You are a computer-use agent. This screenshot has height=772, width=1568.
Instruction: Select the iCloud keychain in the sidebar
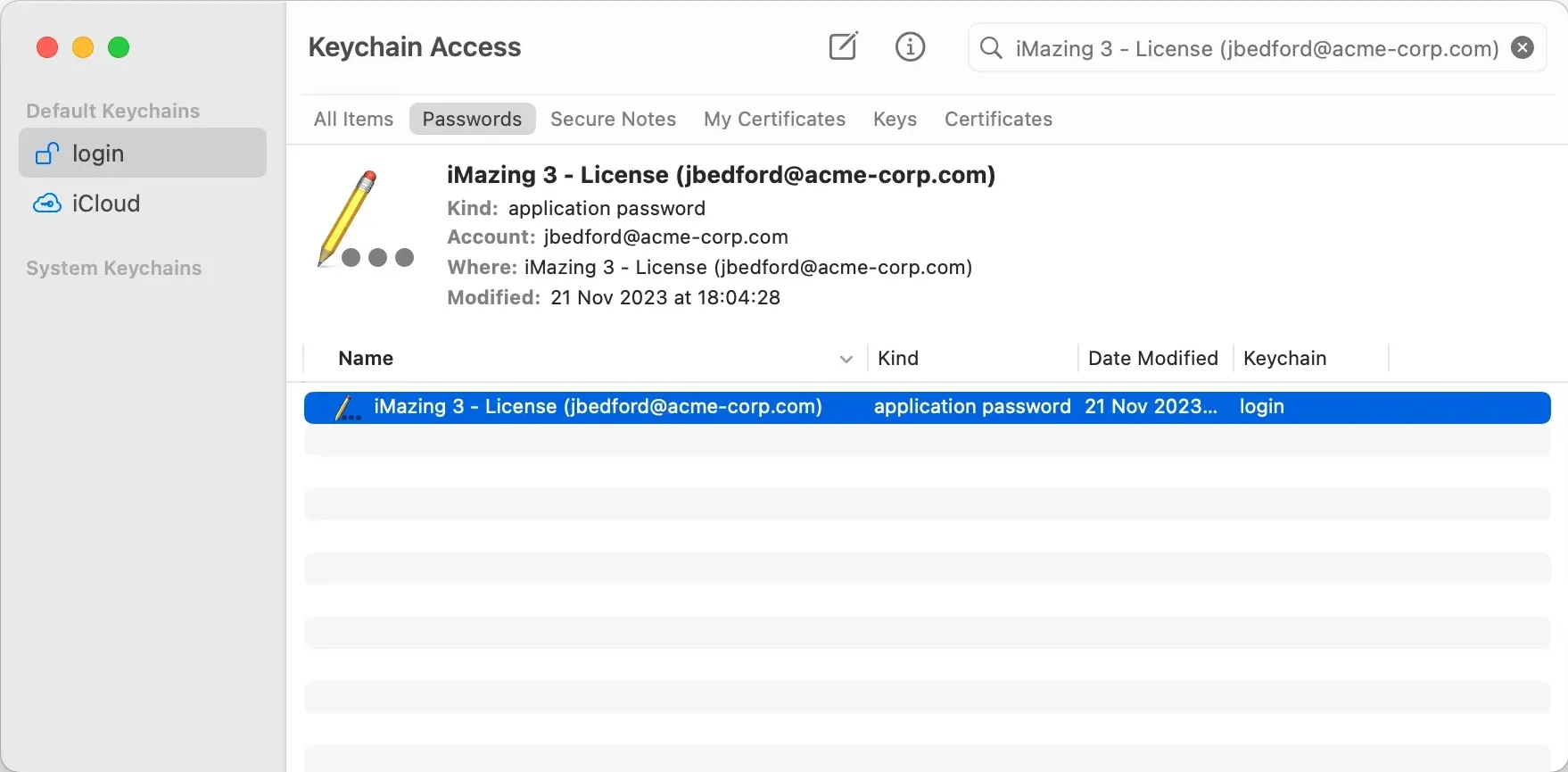point(143,203)
